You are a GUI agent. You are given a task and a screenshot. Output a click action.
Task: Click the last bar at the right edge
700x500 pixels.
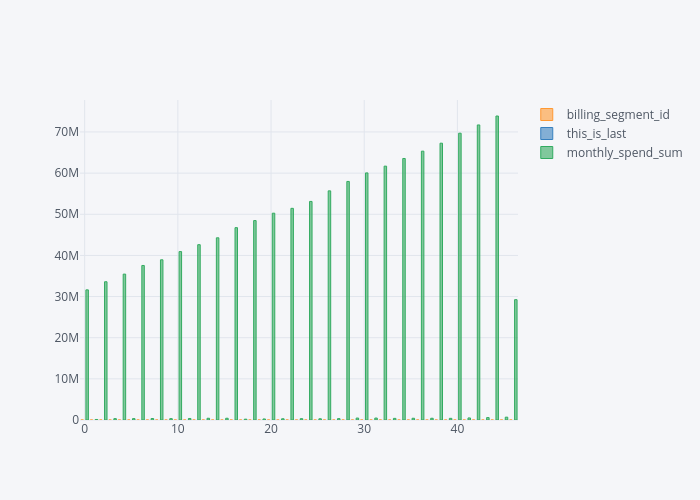(x=516, y=360)
